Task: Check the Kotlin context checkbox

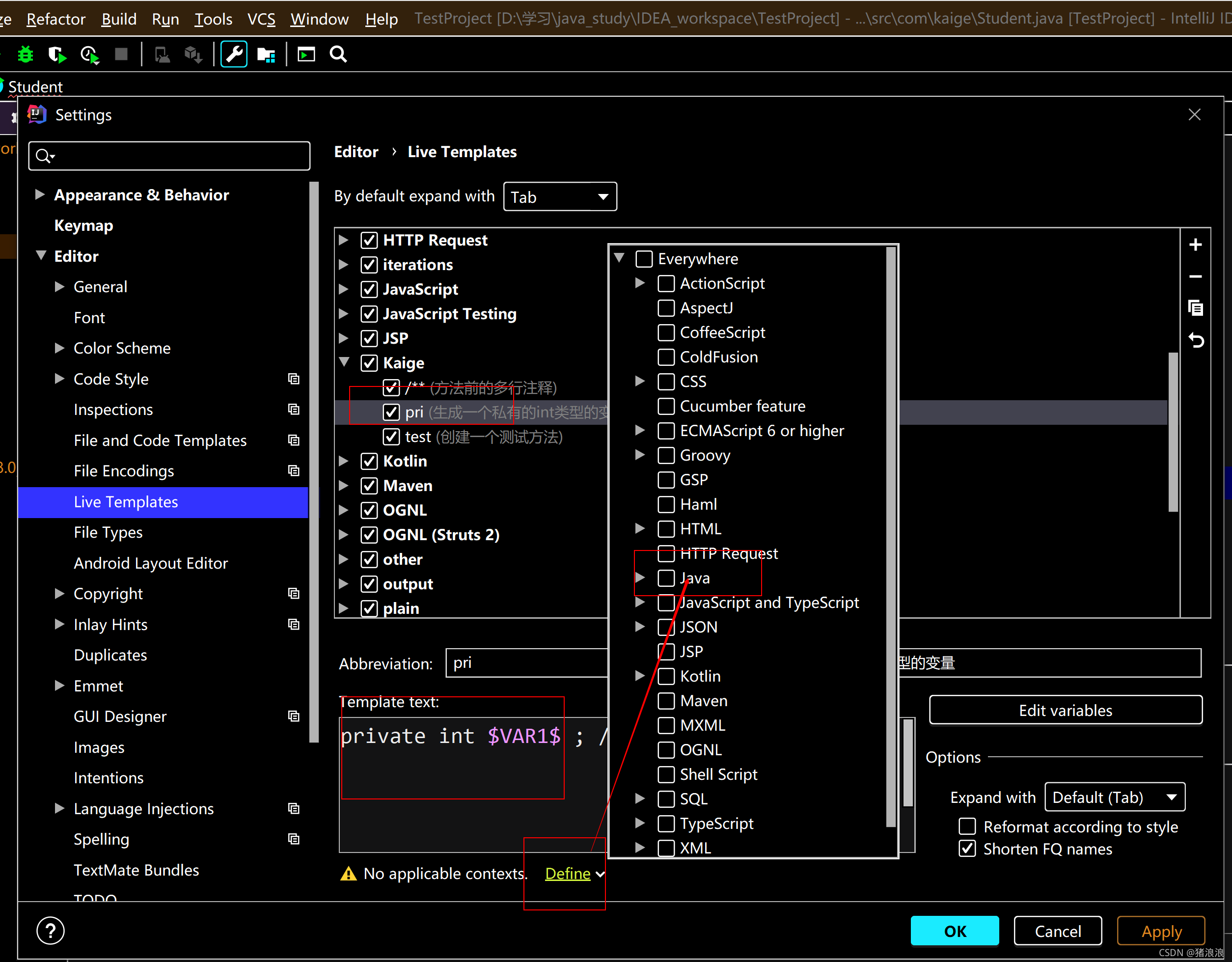Action: click(x=666, y=676)
